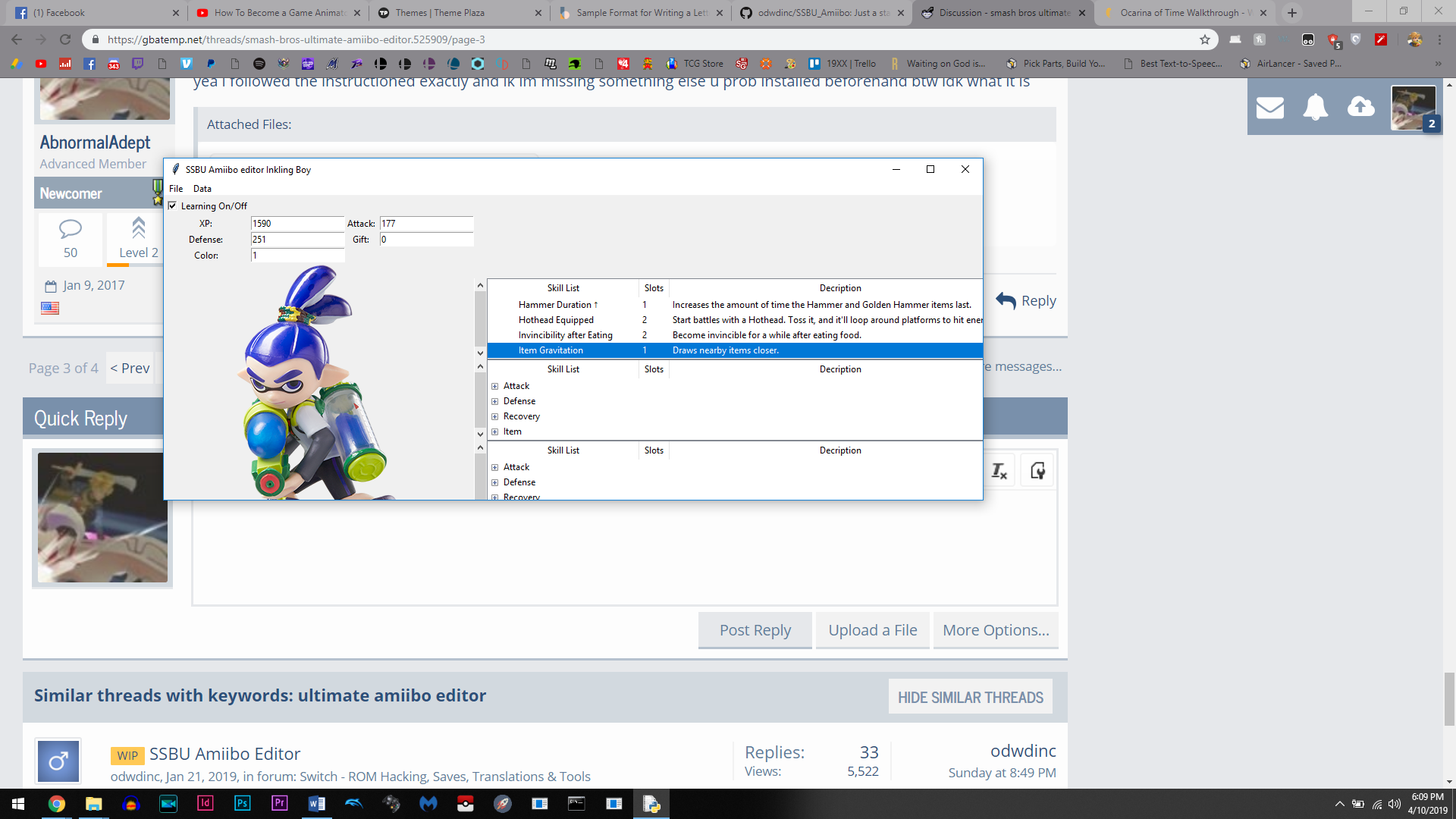Click the Gift value input field
Image resolution: width=1456 pixels, height=819 pixels.
[426, 240]
